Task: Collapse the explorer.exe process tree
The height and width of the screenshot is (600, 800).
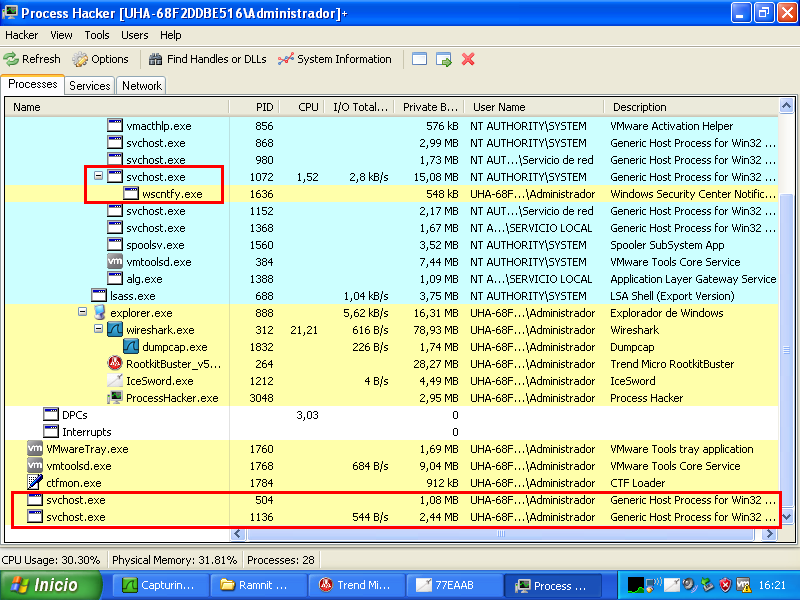Action: click(x=82, y=313)
